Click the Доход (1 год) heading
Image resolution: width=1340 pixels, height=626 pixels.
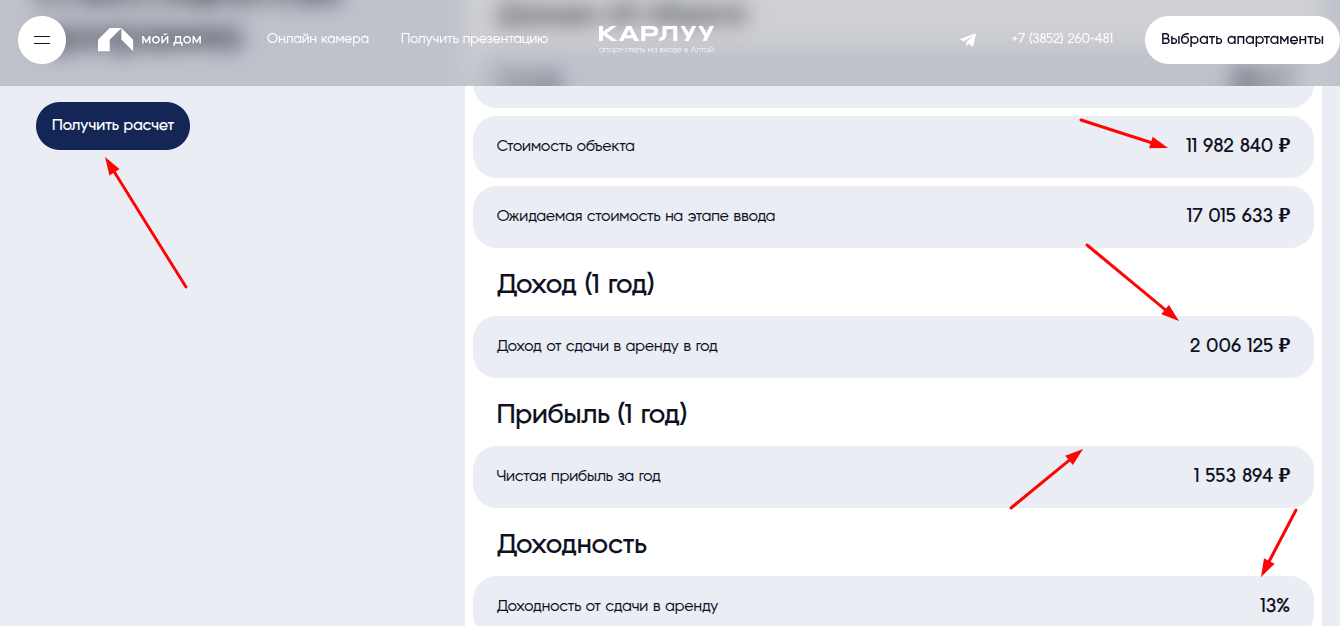[575, 284]
